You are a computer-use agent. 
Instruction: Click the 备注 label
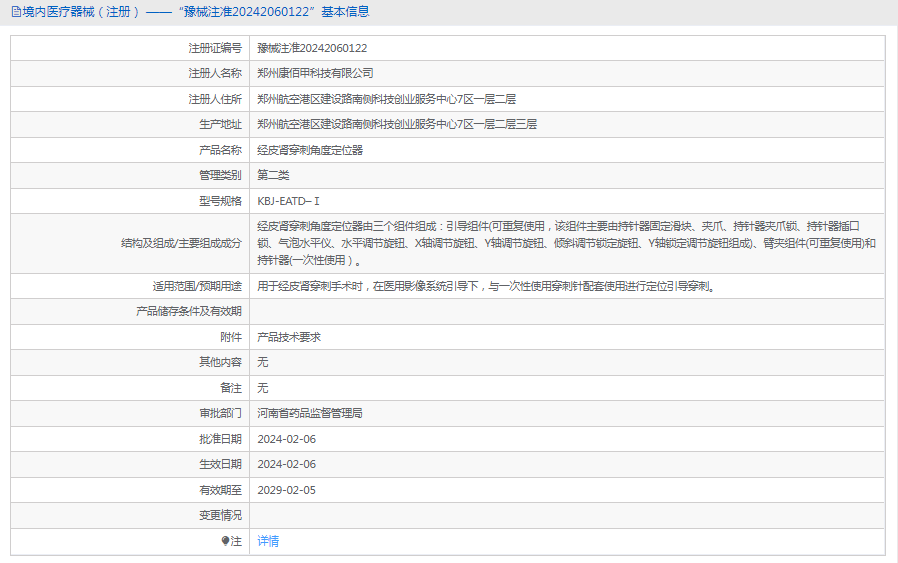click(x=231, y=388)
